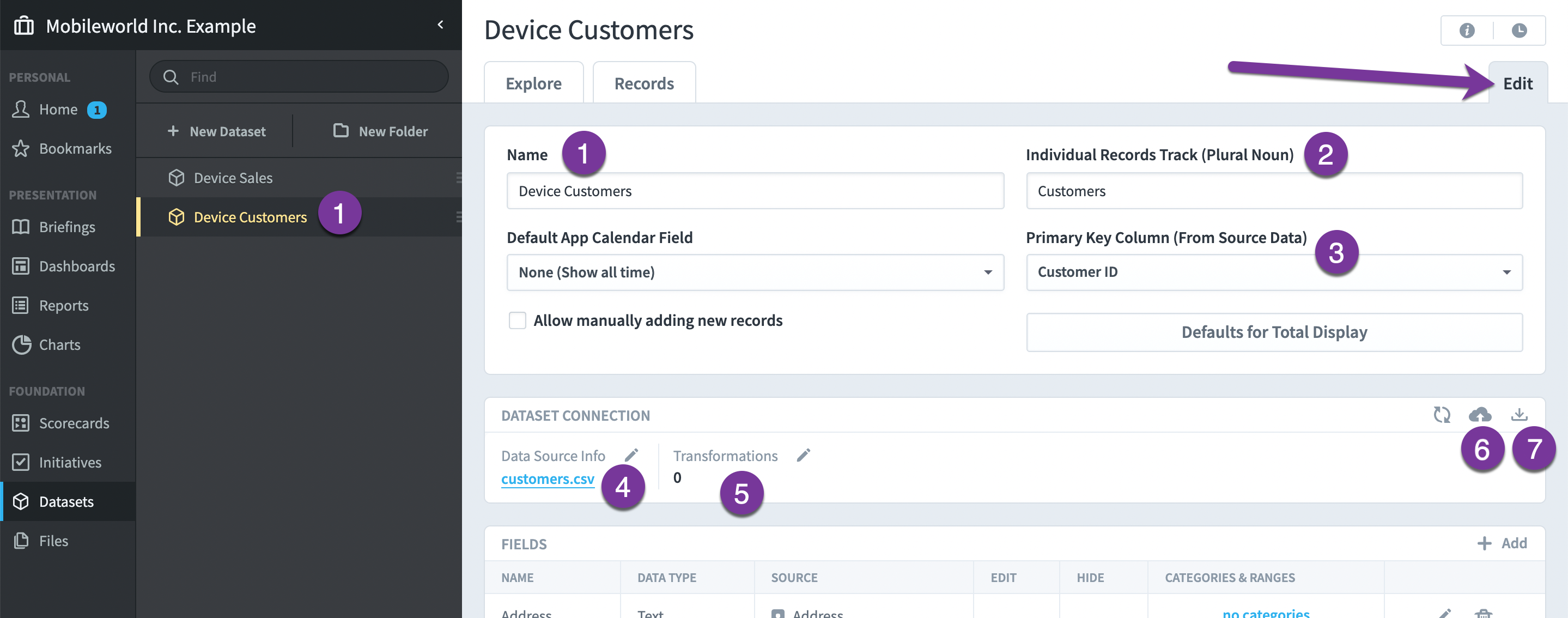1568x618 pixels.
Task: Click the info icon in the header
Action: (x=1467, y=31)
